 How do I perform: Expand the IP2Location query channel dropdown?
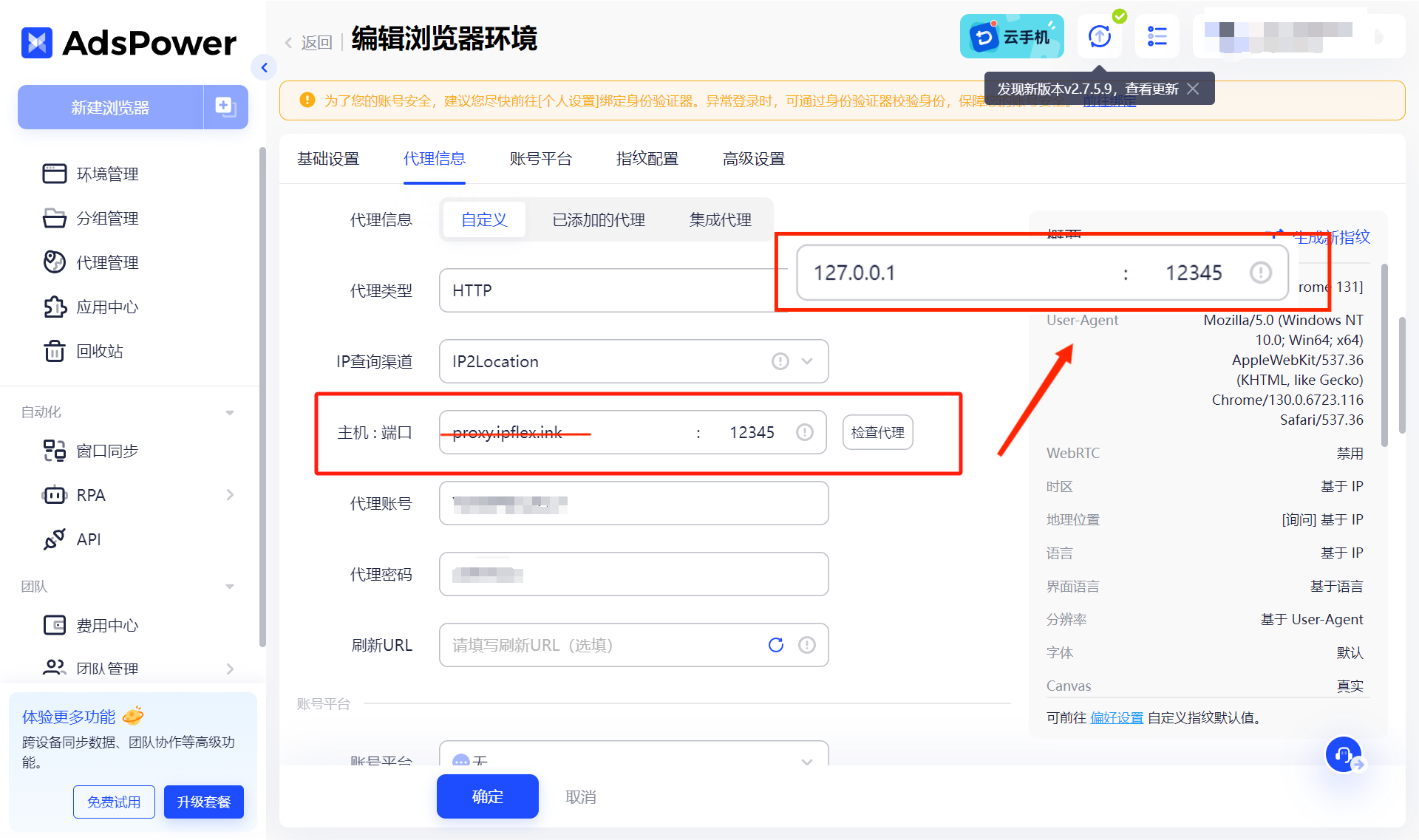807,361
